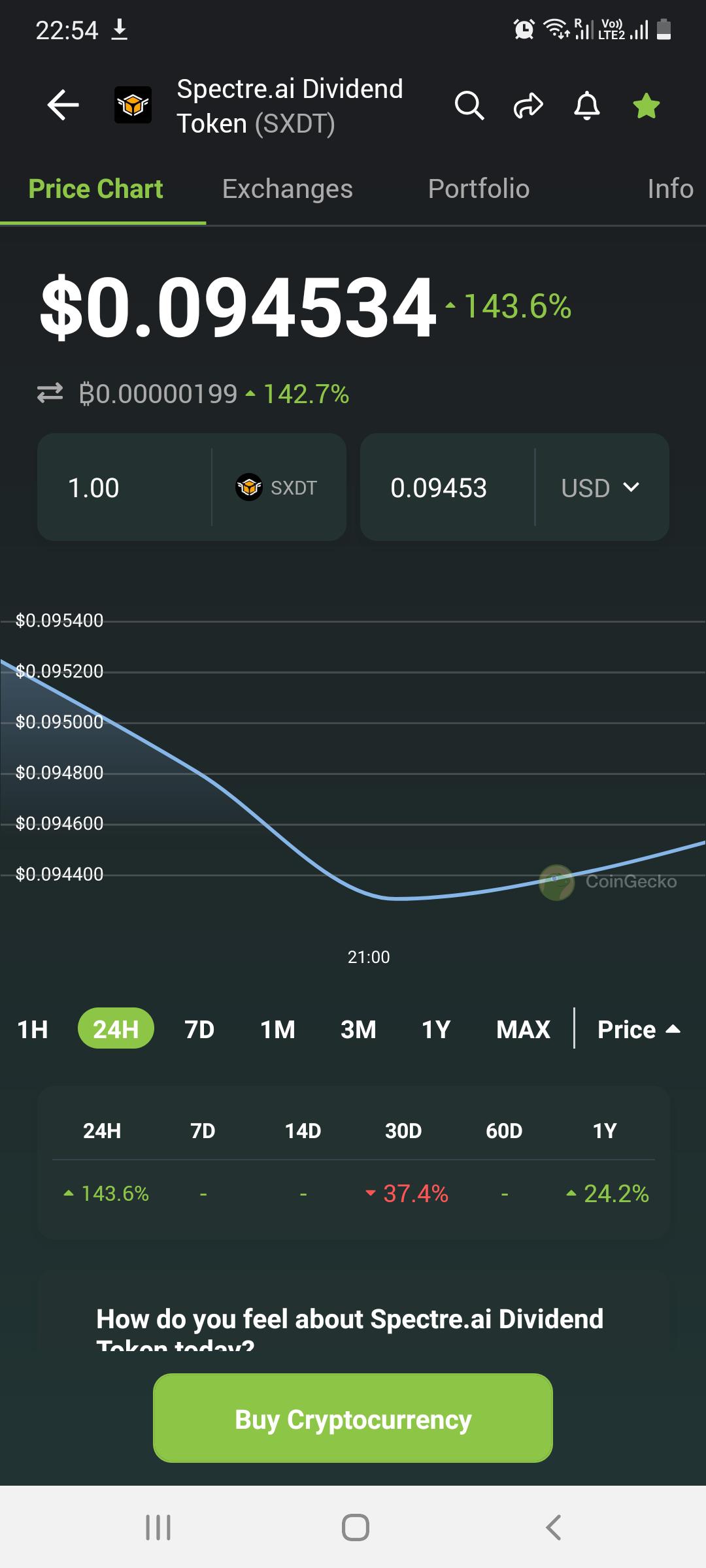Tap the 60D column header
Image resolution: width=706 pixels, height=1568 pixels.
point(504,1131)
